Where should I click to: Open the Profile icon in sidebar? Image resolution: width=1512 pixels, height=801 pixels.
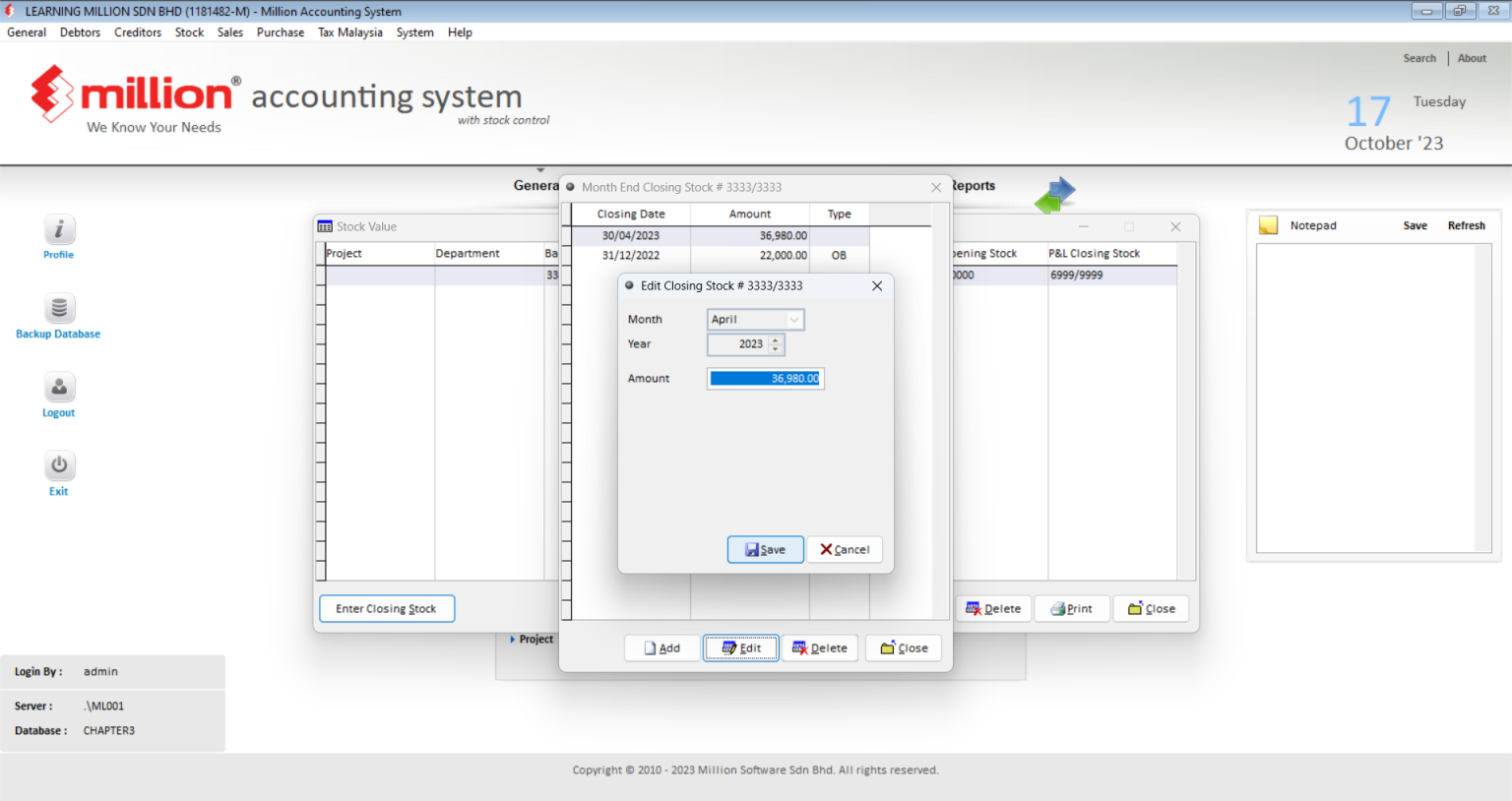(x=59, y=230)
